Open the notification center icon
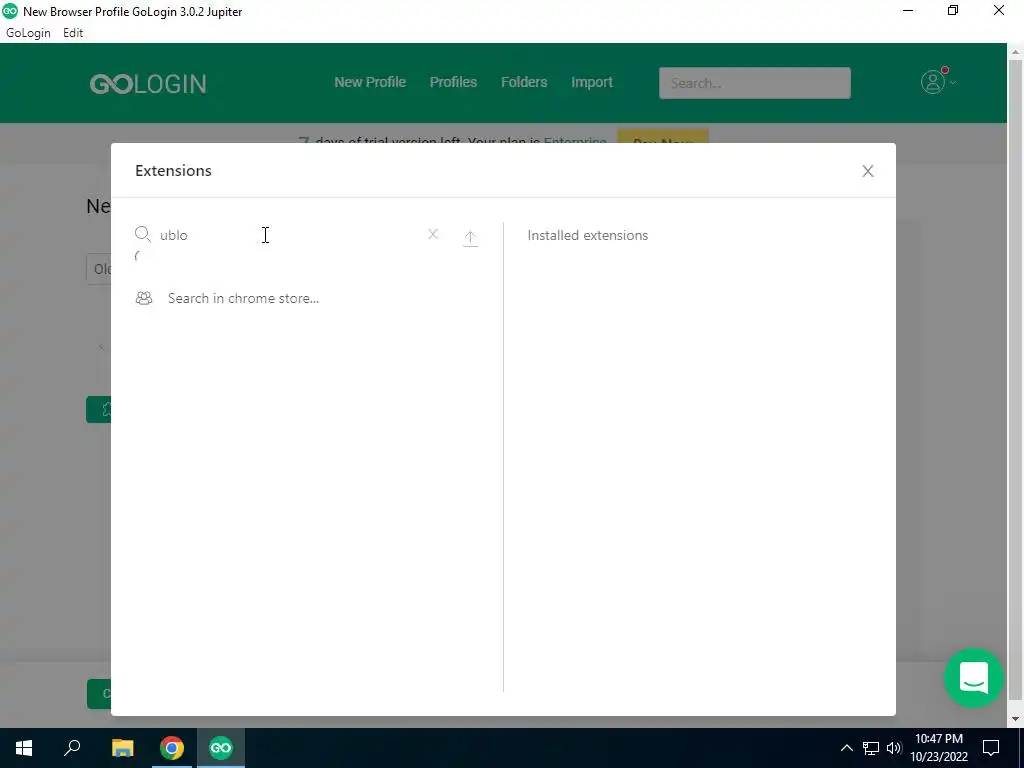The width and height of the screenshot is (1024, 768). [x=991, y=748]
